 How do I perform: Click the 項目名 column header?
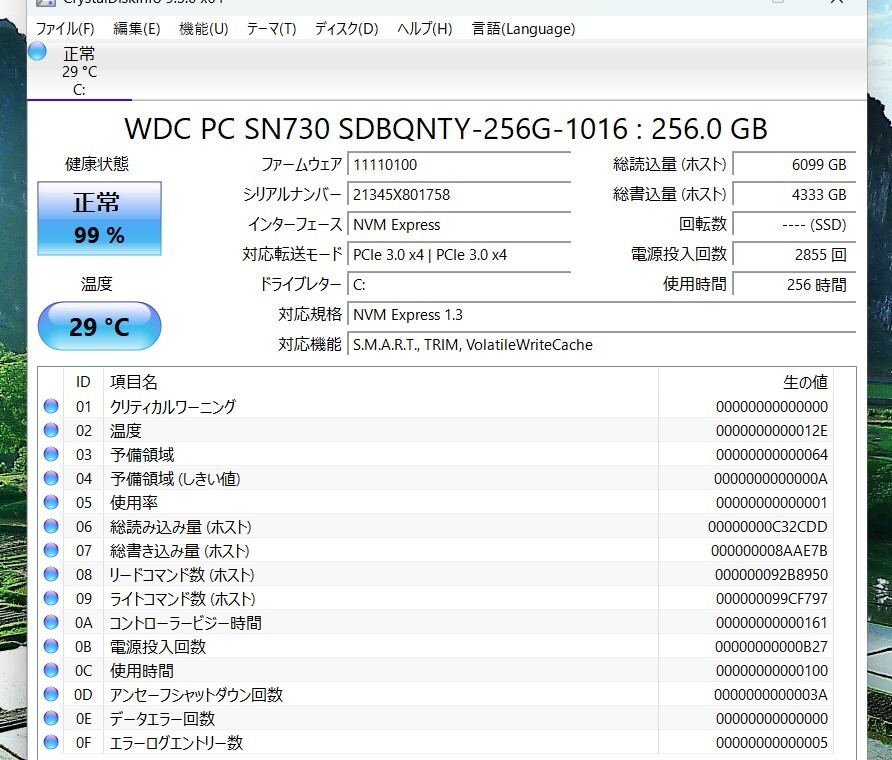[381, 382]
